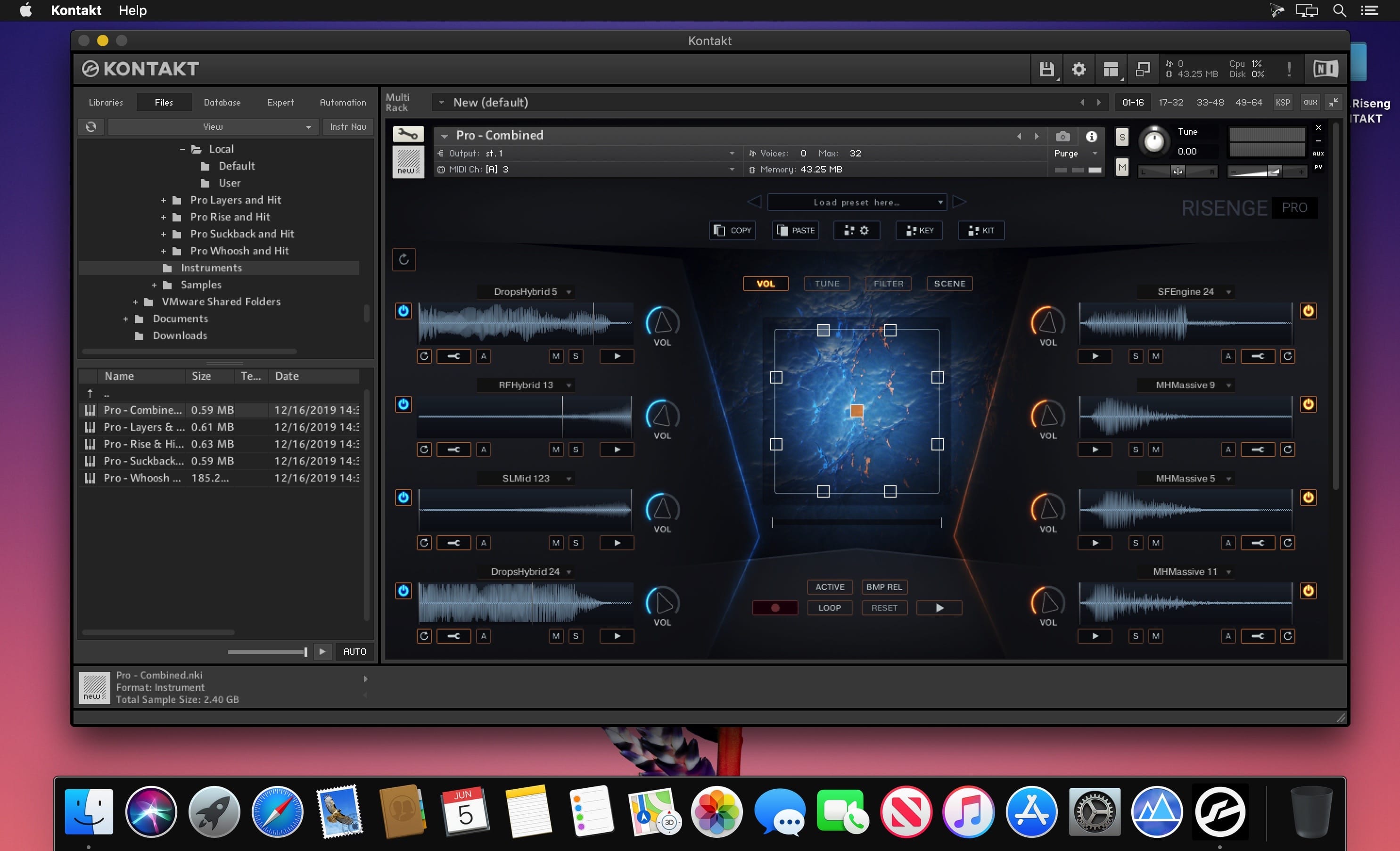The height and width of the screenshot is (851, 1400).
Task: Solo the Pro - Combined instrument
Action: click(1121, 137)
